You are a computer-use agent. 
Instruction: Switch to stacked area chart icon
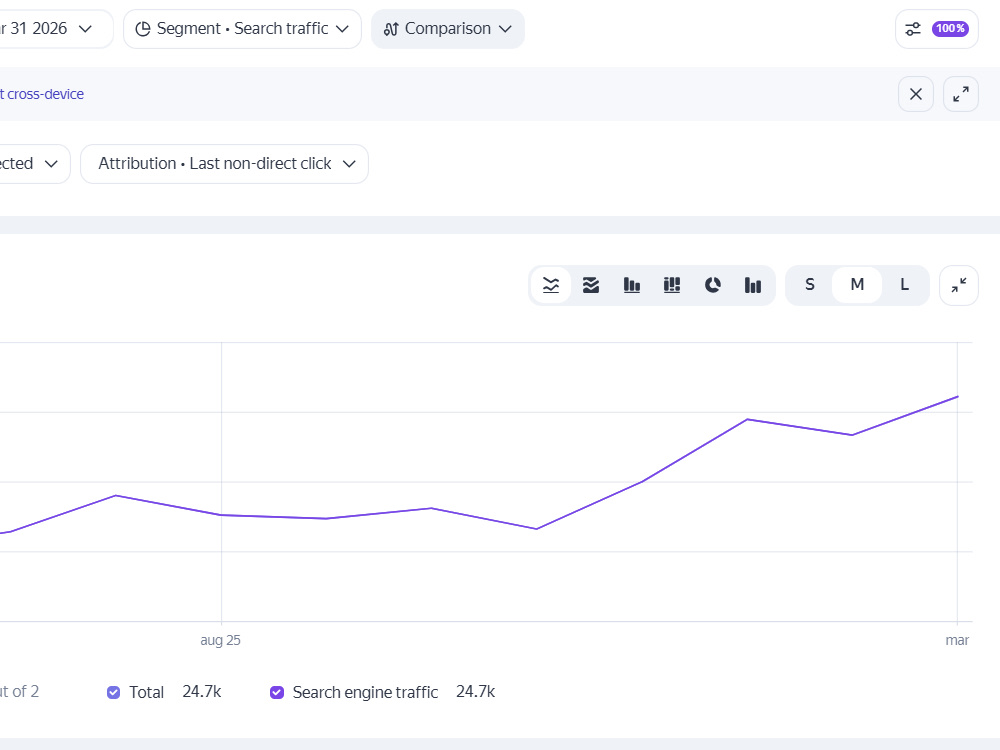(x=591, y=285)
